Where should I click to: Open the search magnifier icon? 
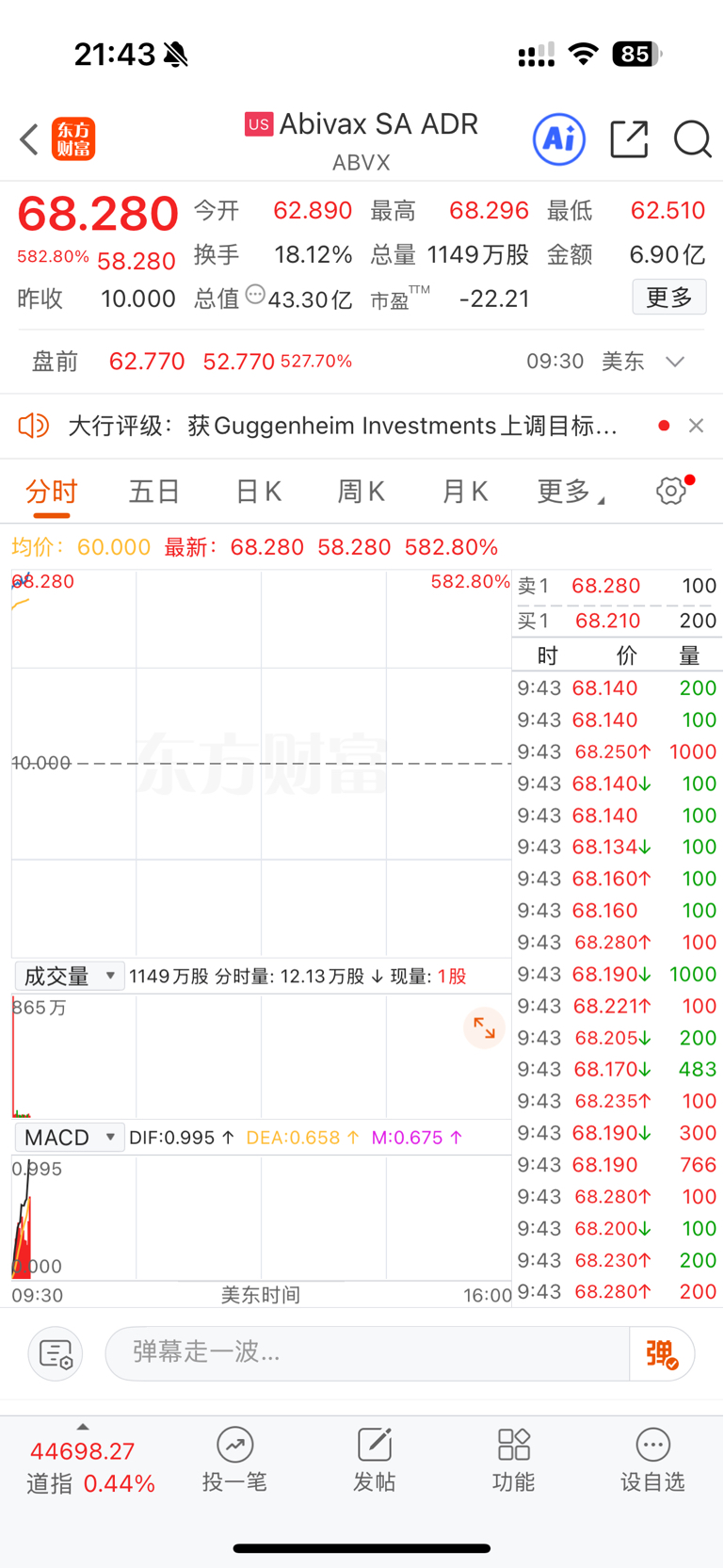693,139
